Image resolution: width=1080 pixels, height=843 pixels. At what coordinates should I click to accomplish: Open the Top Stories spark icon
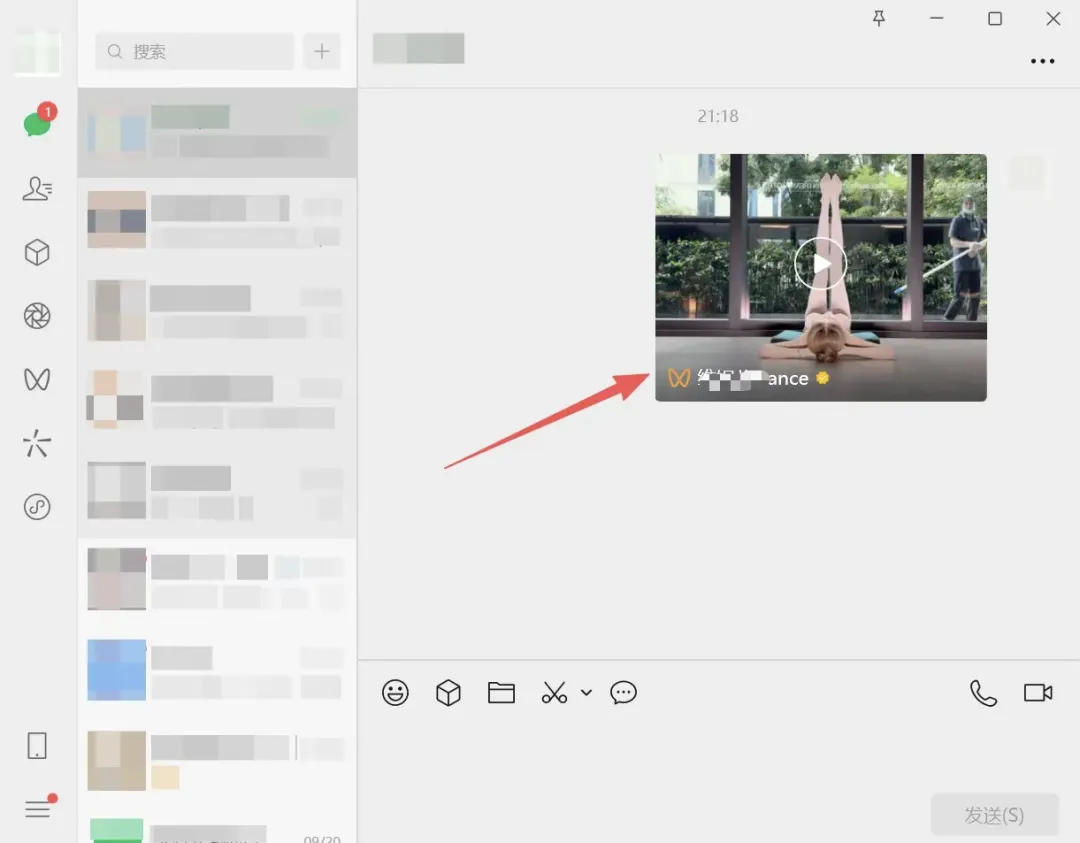pos(37,443)
